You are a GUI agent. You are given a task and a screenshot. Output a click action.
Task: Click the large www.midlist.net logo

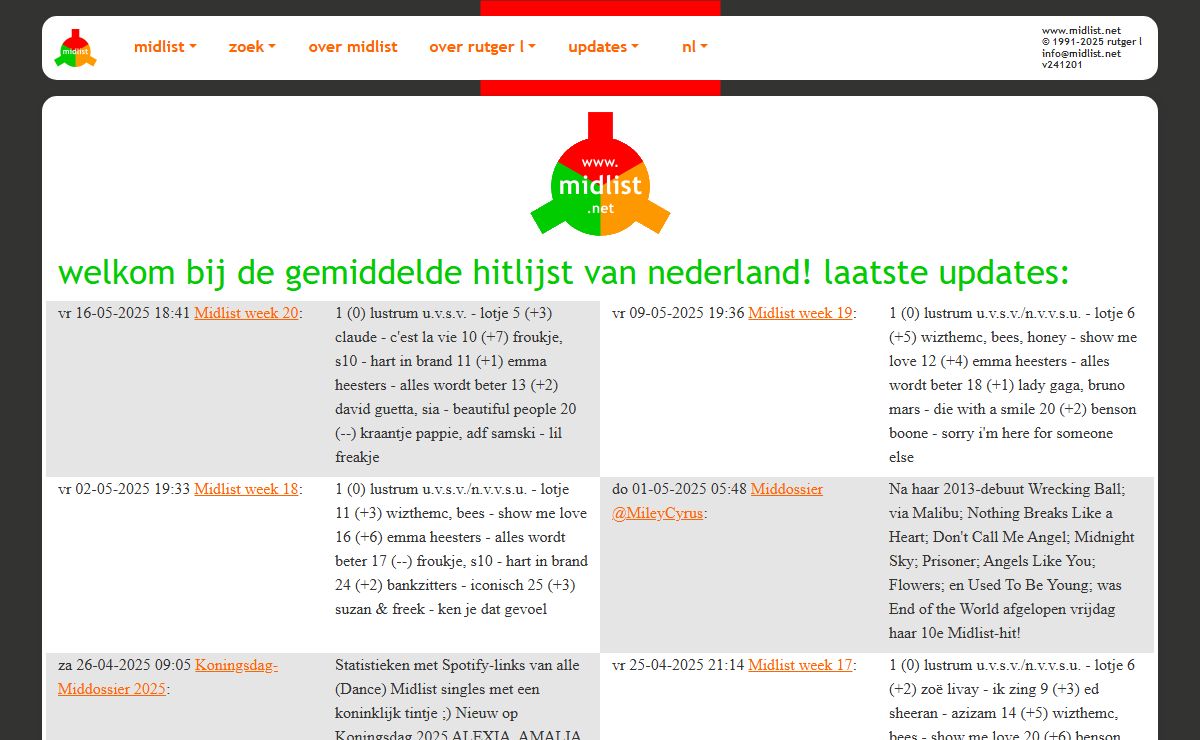click(x=600, y=174)
